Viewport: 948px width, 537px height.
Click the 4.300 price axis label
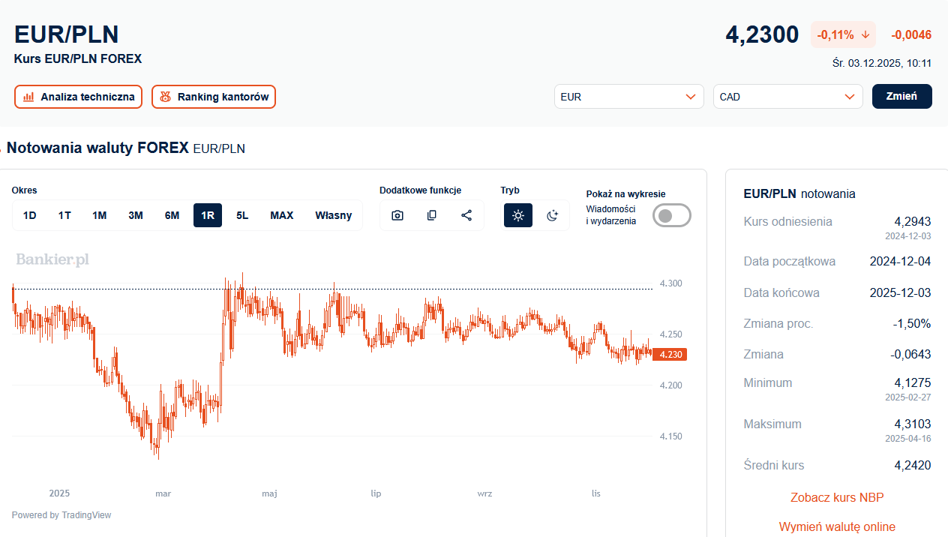click(670, 284)
